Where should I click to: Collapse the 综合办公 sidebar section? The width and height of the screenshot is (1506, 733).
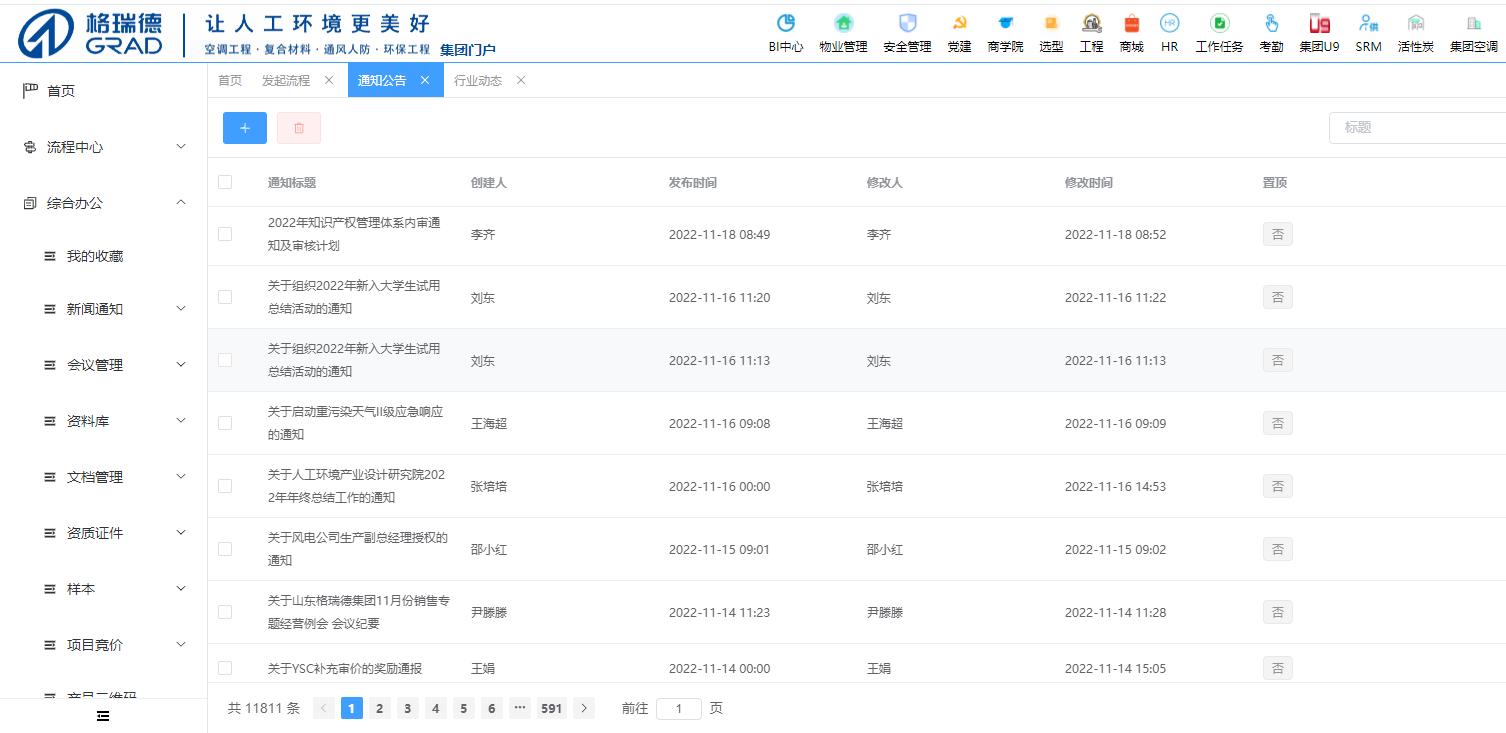click(103, 203)
